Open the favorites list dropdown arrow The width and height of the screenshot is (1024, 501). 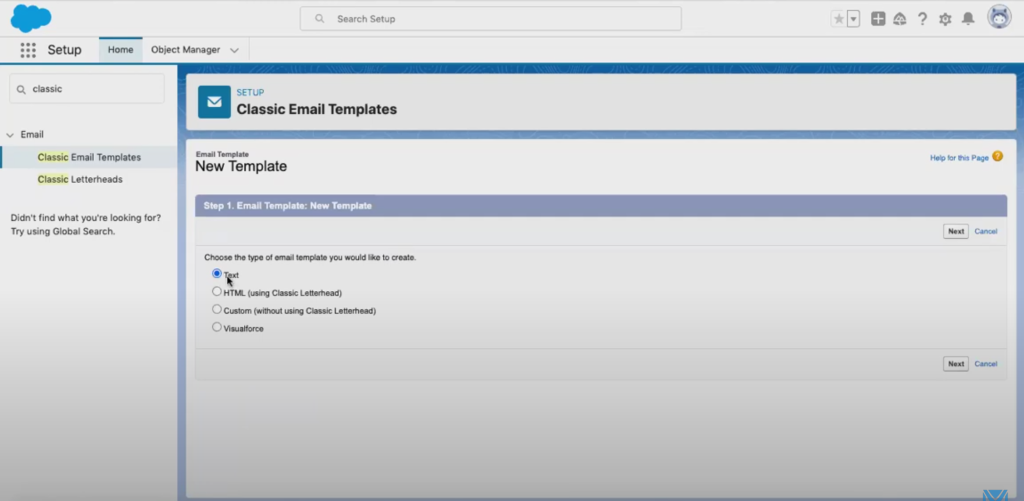854,19
